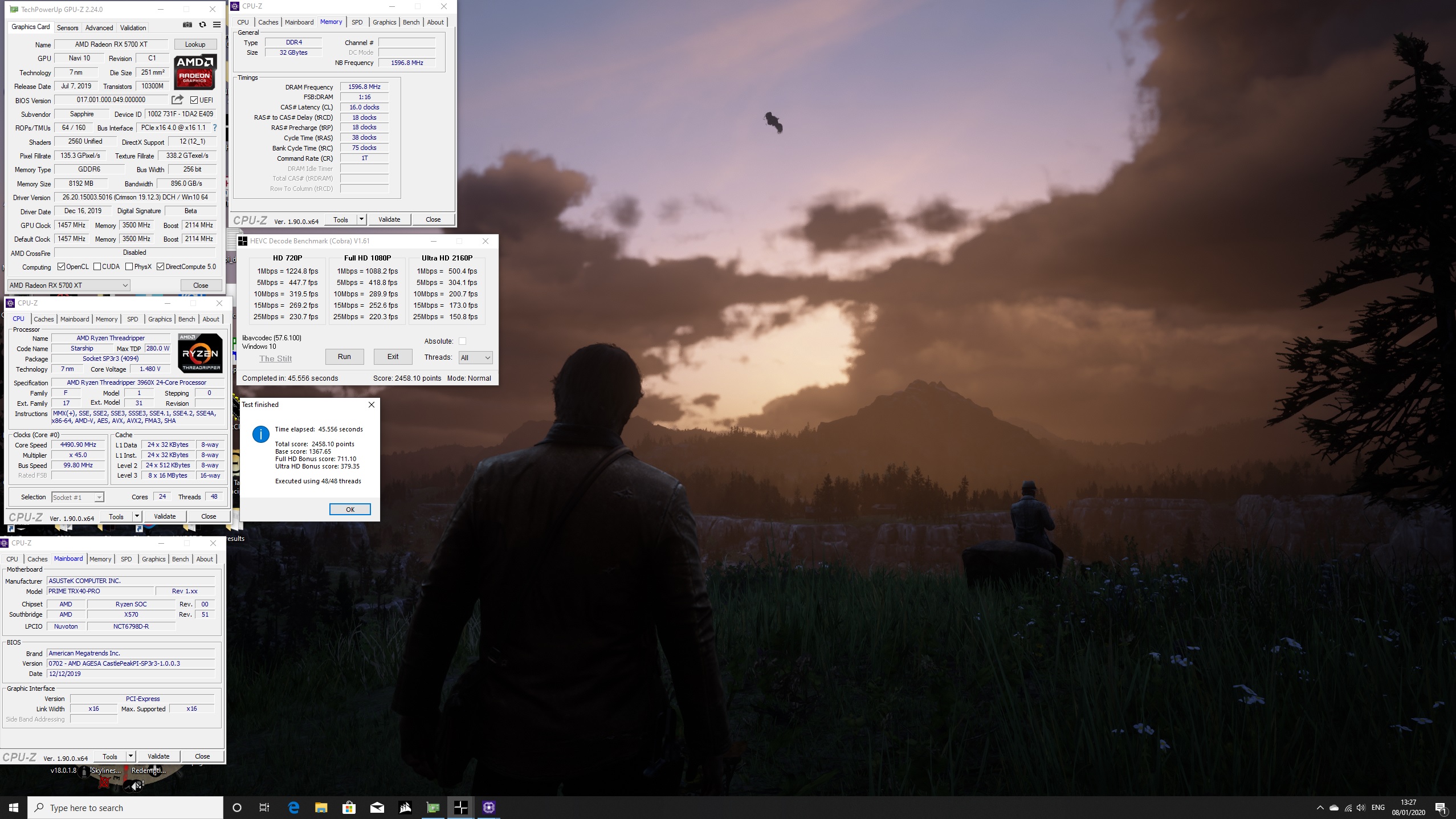The height and width of the screenshot is (819, 1456).
Task: Click Windows search box
Action: pos(125,808)
